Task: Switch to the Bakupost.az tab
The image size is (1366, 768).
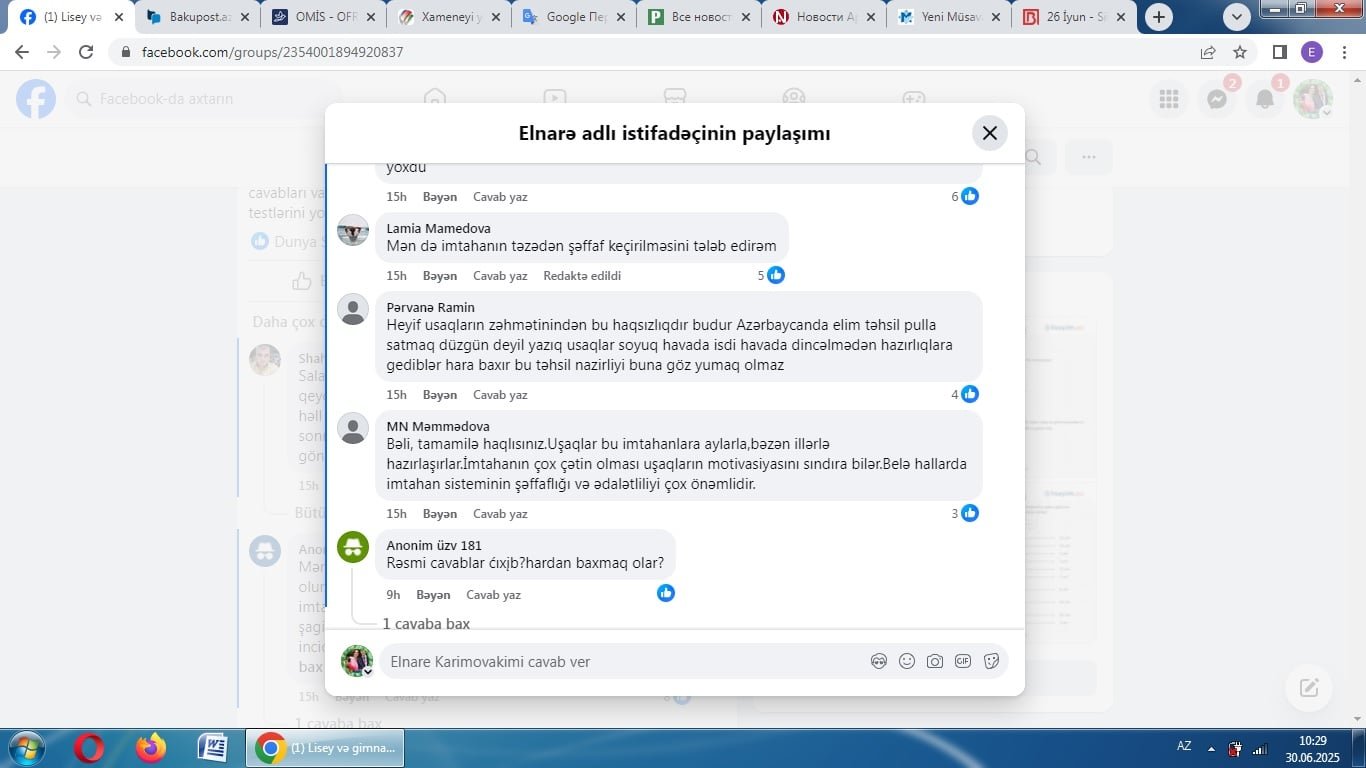Action: (x=196, y=17)
